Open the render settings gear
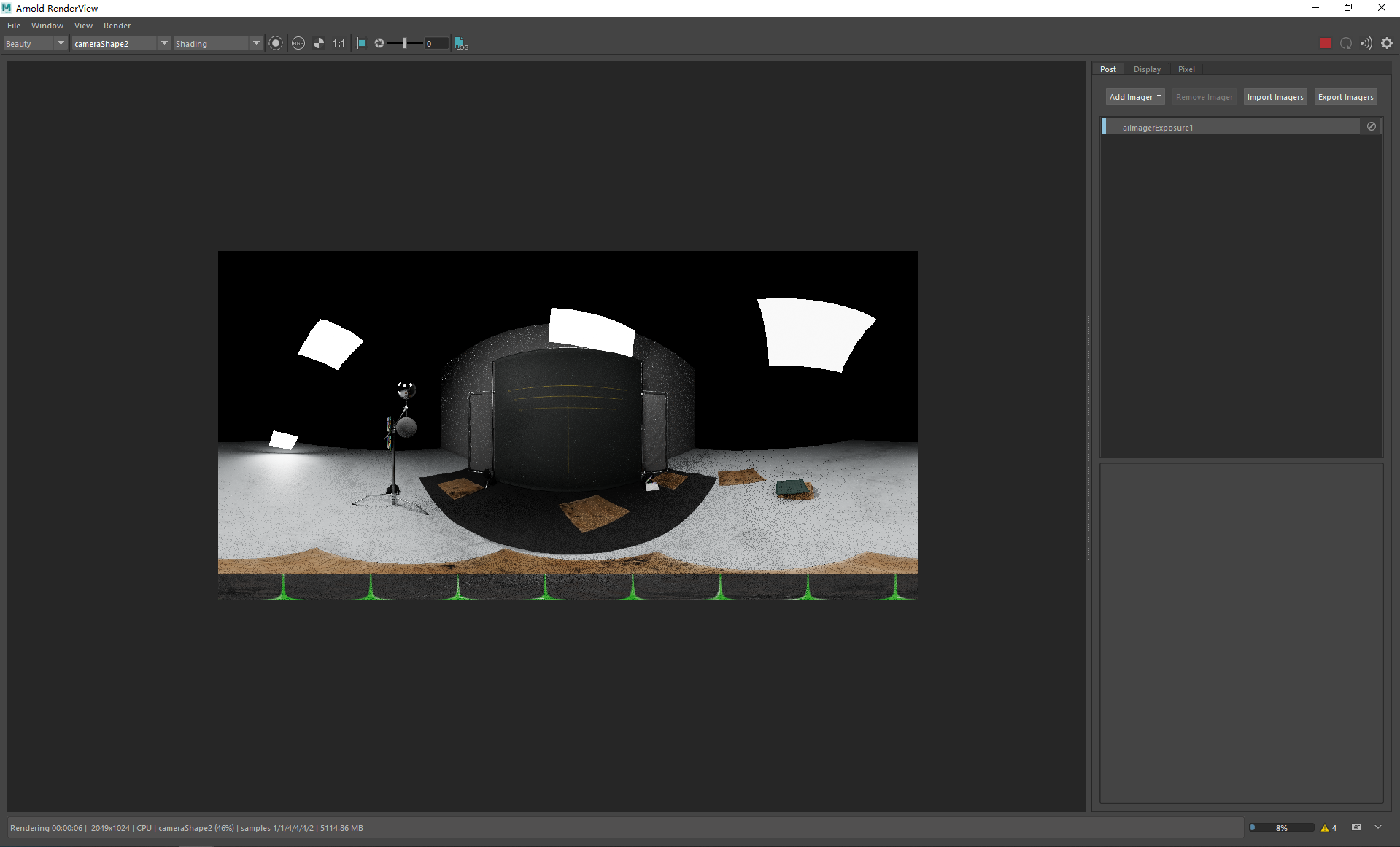Viewport: 1400px width, 847px height. [1387, 44]
